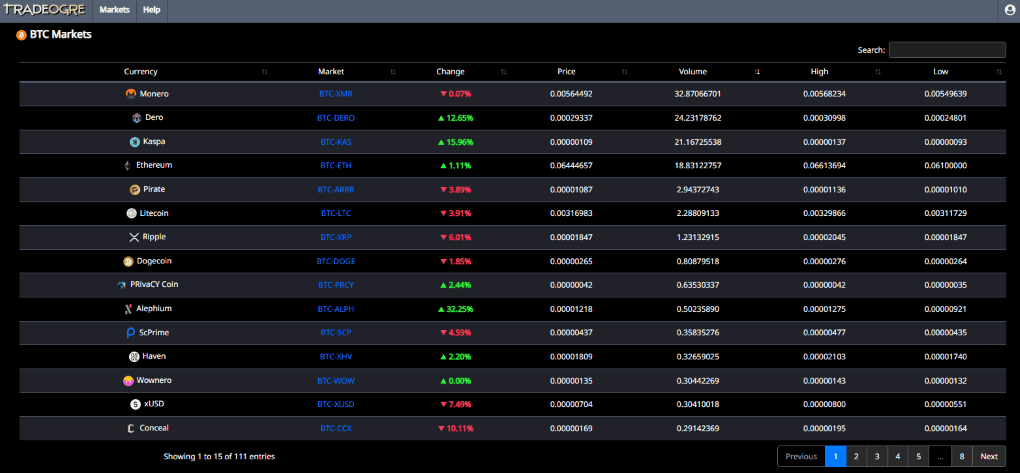Go to page 2 of results

[856, 456]
